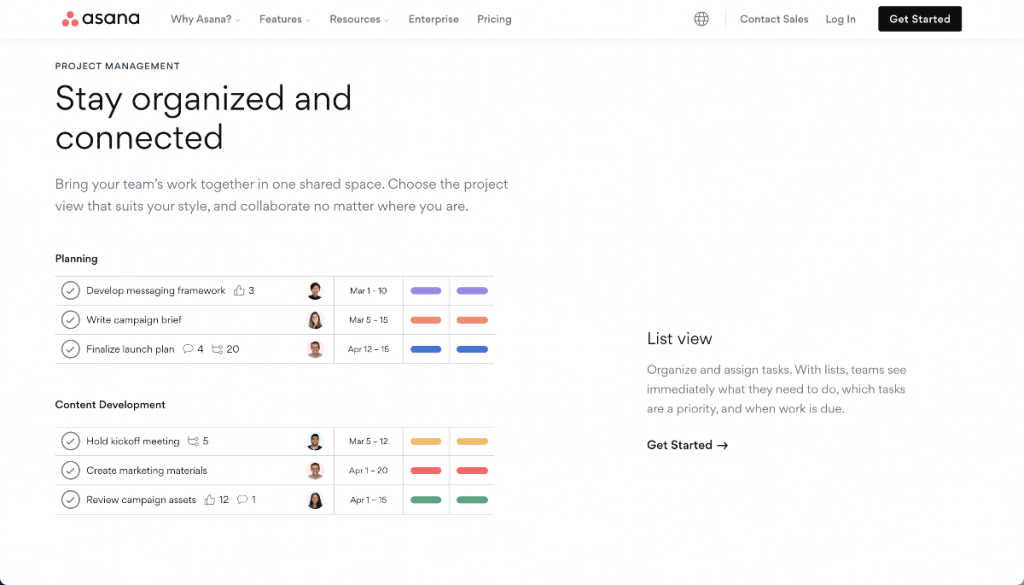Open comments icon on Finalize launch plan
Screen dimensions: 1024x585
(190, 349)
